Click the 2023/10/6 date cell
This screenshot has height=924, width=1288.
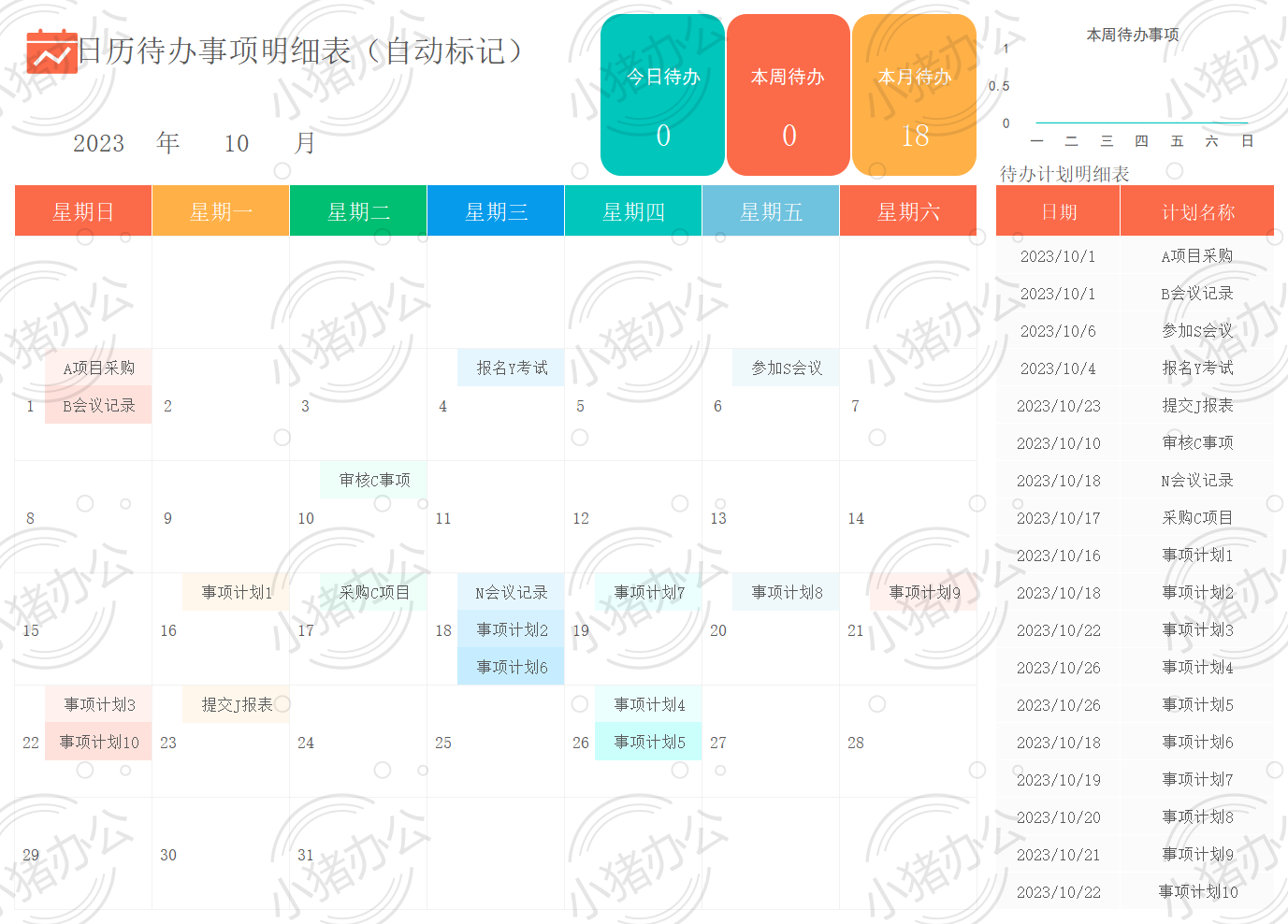coord(1058,331)
